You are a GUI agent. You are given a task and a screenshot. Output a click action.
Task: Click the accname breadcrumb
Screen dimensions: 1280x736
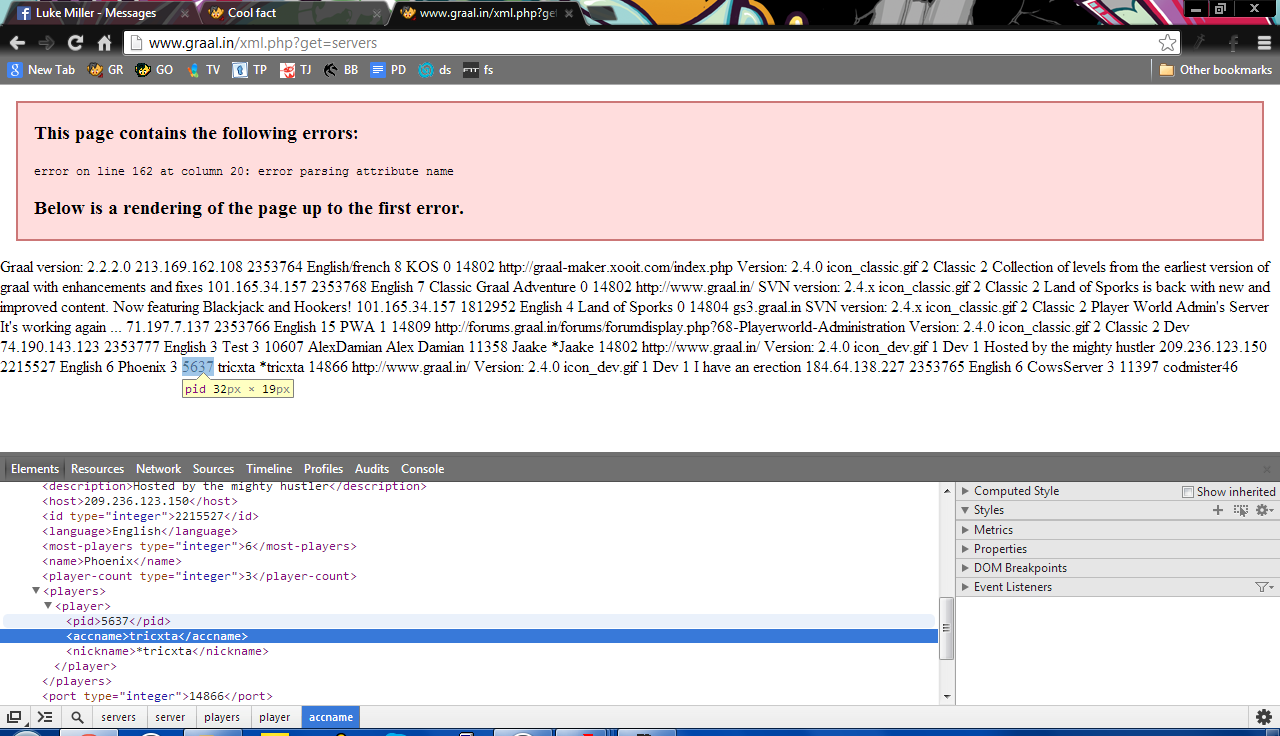click(331, 717)
